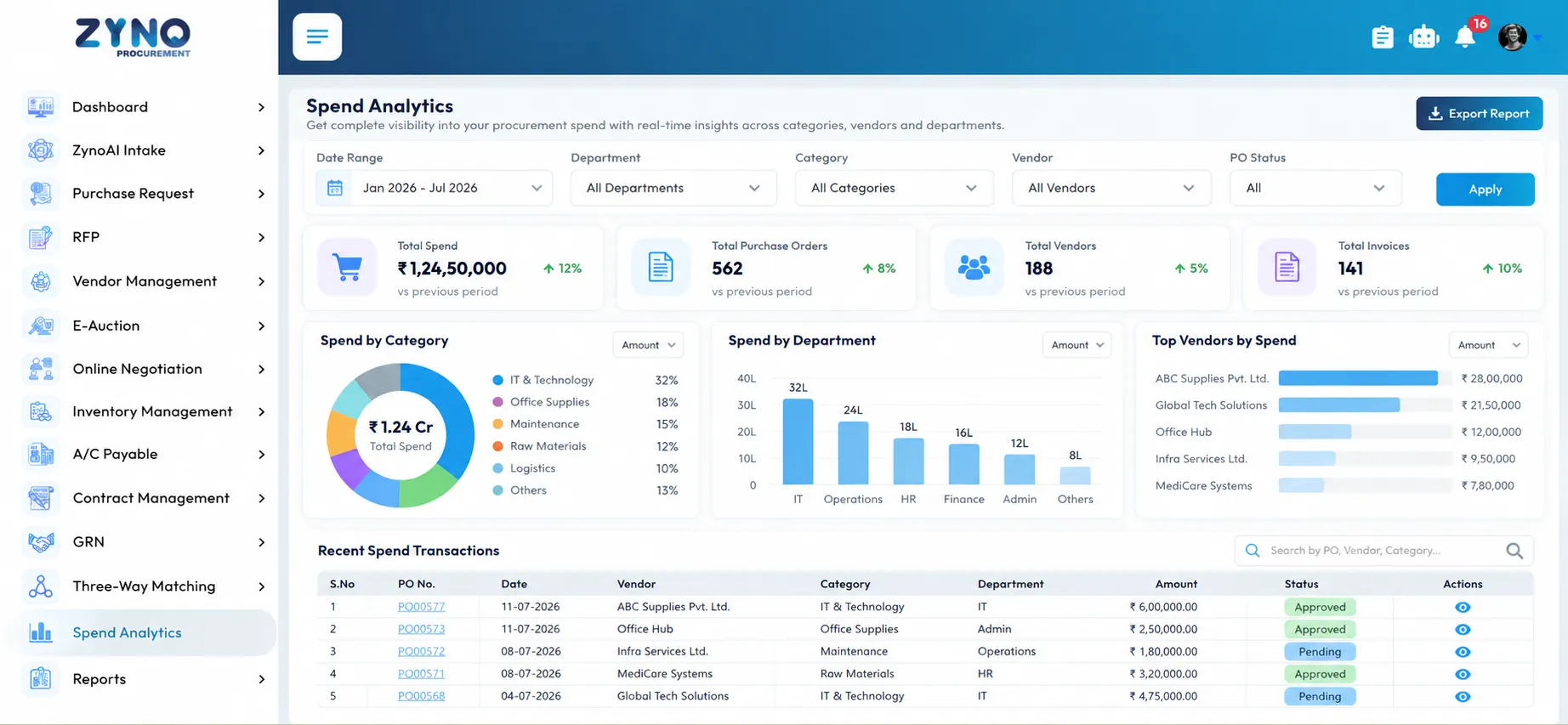The width and height of the screenshot is (1568, 725).
Task: Open the All Departments dropdown
Action: pos(673,188)
